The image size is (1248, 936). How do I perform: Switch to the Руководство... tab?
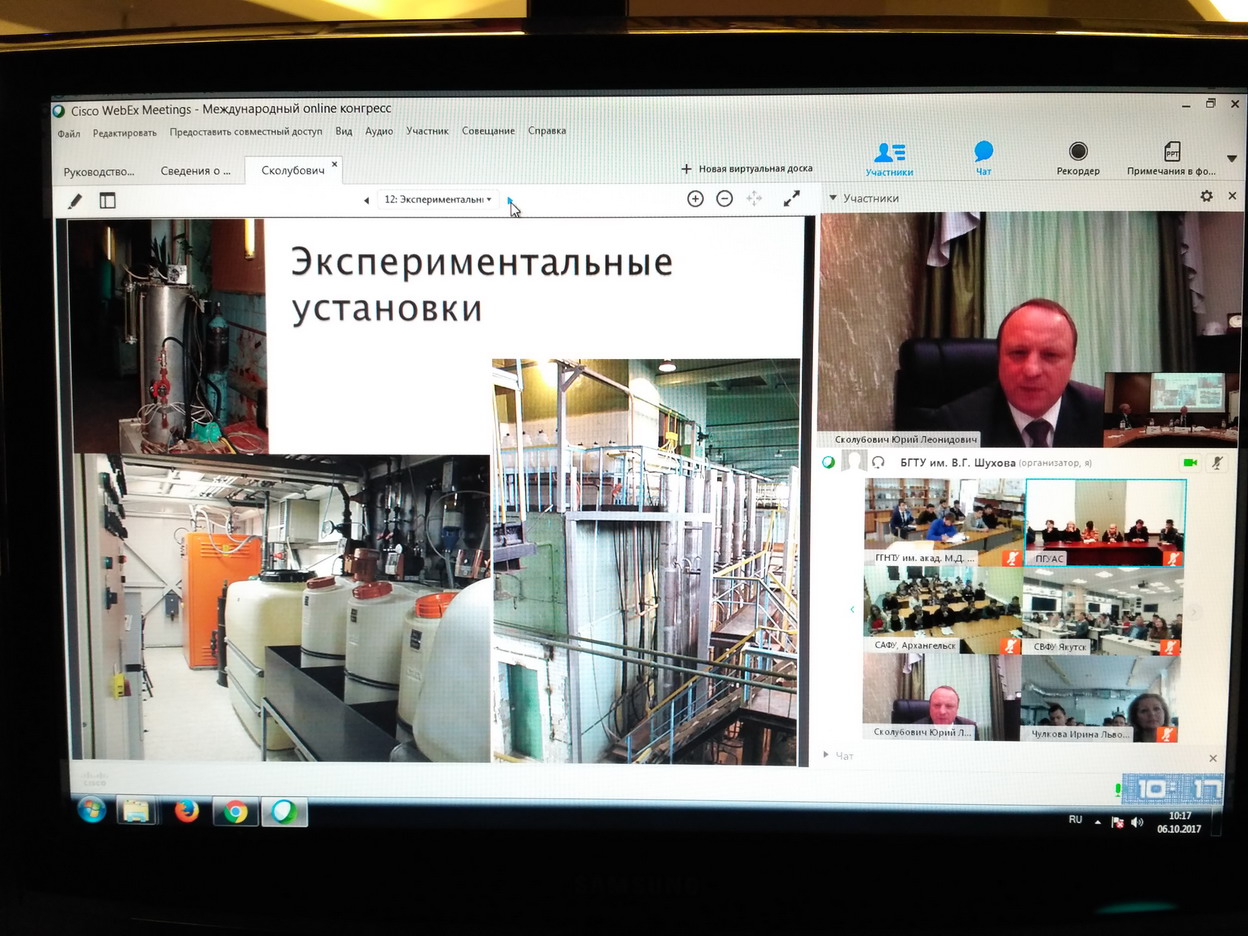pos(98,171)
